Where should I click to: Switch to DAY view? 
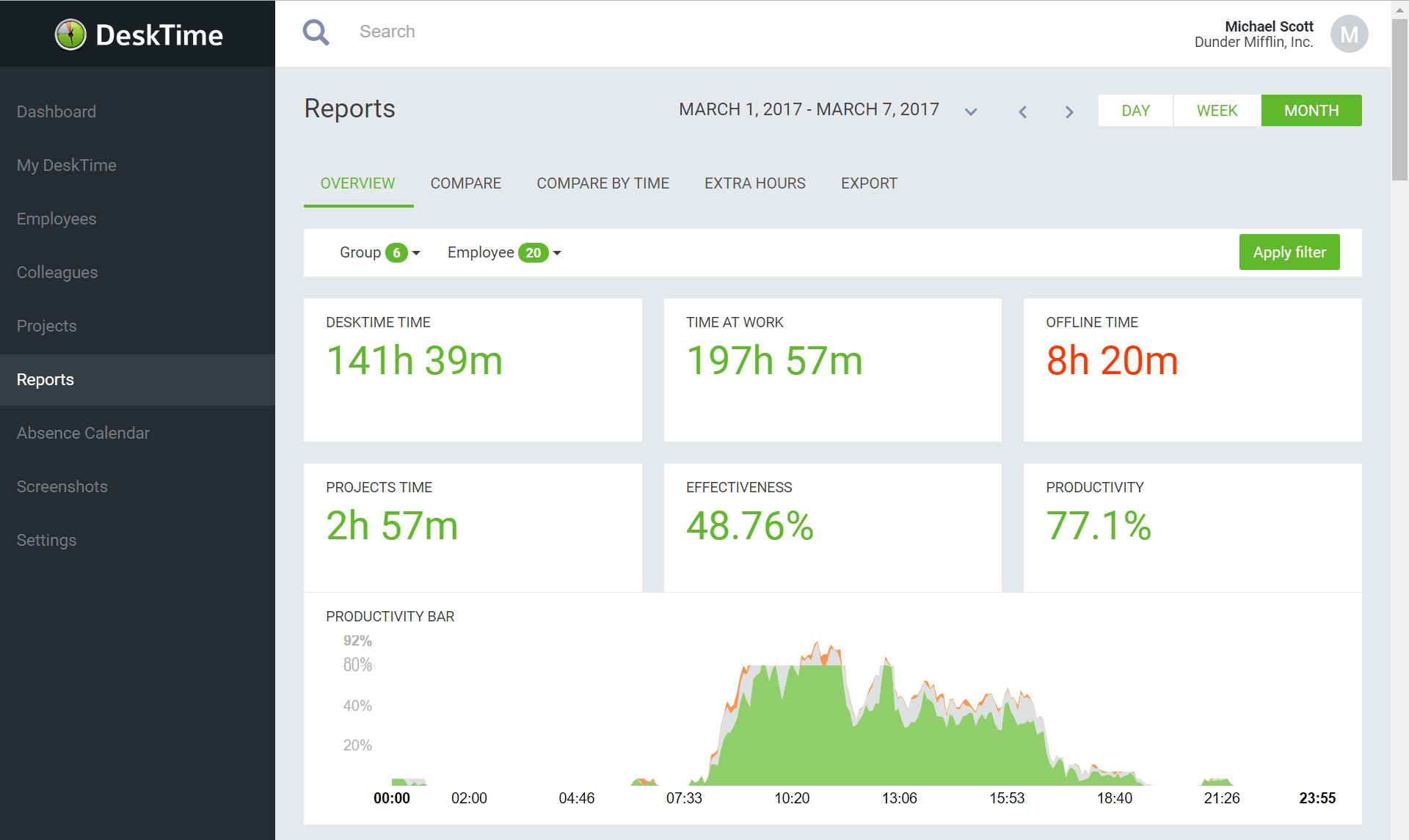1135,111
